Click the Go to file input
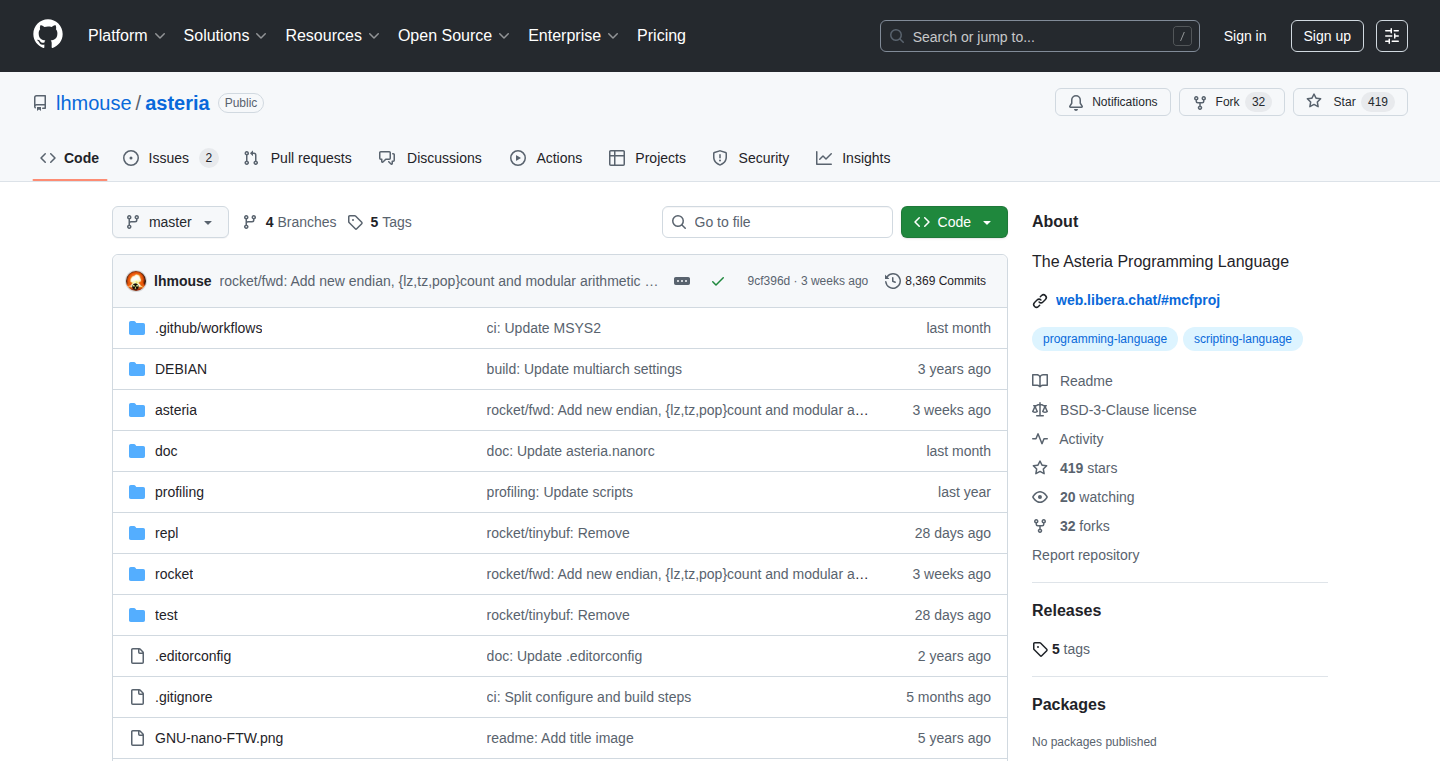This screenshot has height=761, width=1440. click(777, 222)
